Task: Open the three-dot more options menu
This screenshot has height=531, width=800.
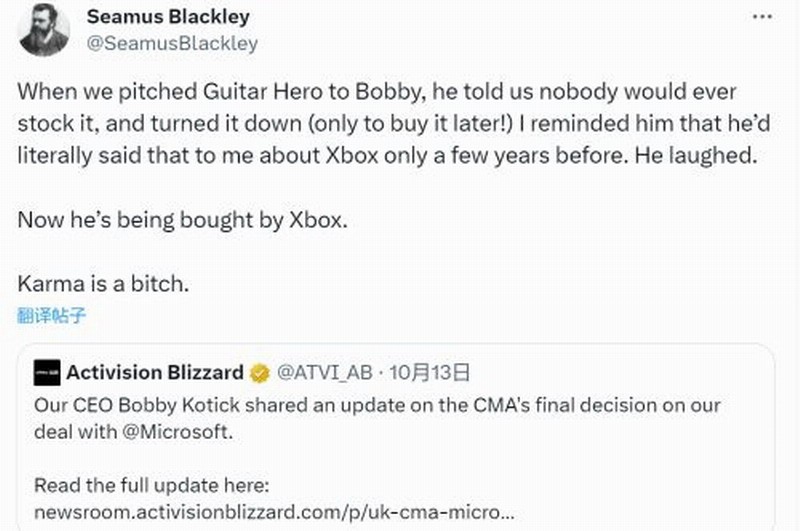Action: pyautogui.click(x=764, y=17)
